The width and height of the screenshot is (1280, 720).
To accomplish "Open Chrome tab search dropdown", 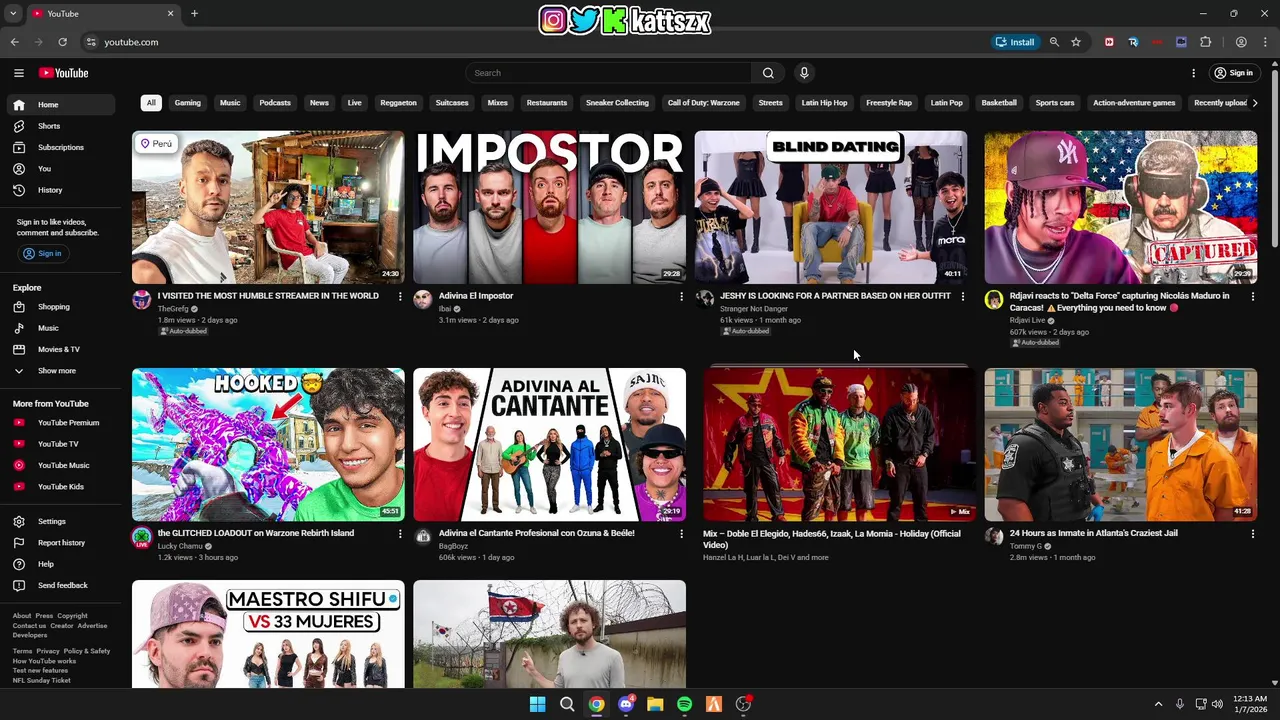I will (x=13, y=14).
